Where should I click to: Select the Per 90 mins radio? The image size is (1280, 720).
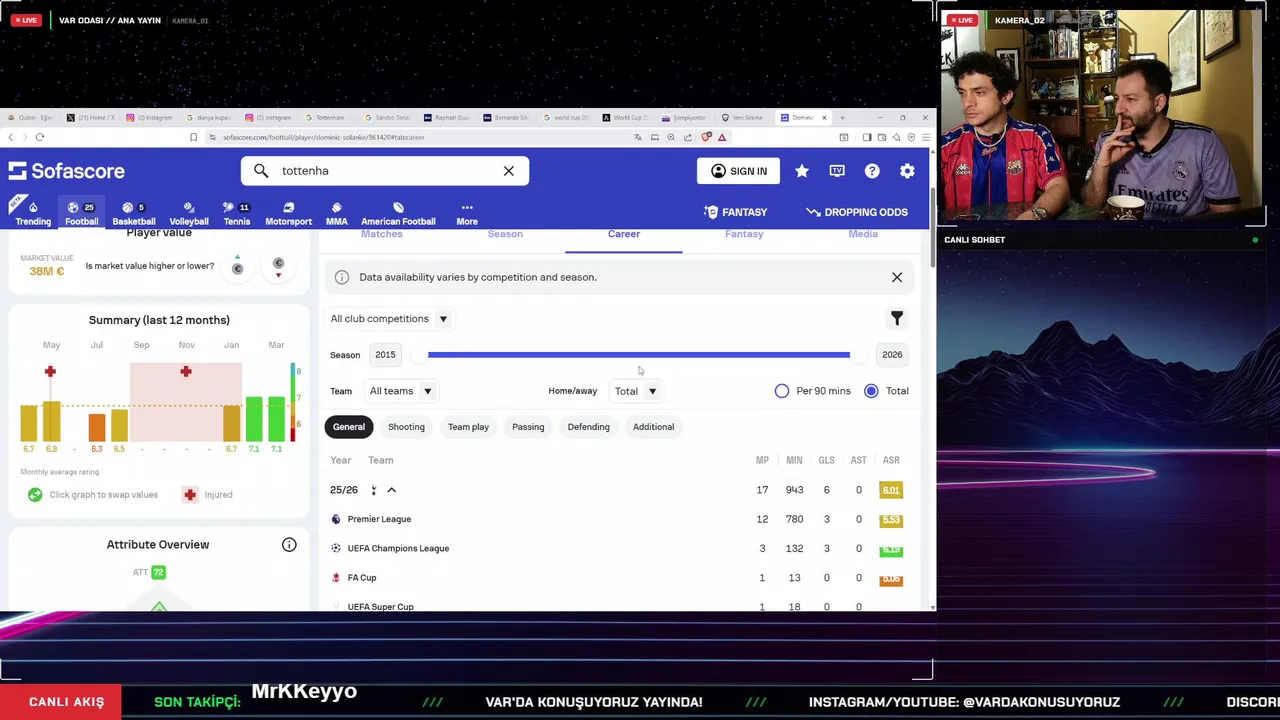[782, 391]
